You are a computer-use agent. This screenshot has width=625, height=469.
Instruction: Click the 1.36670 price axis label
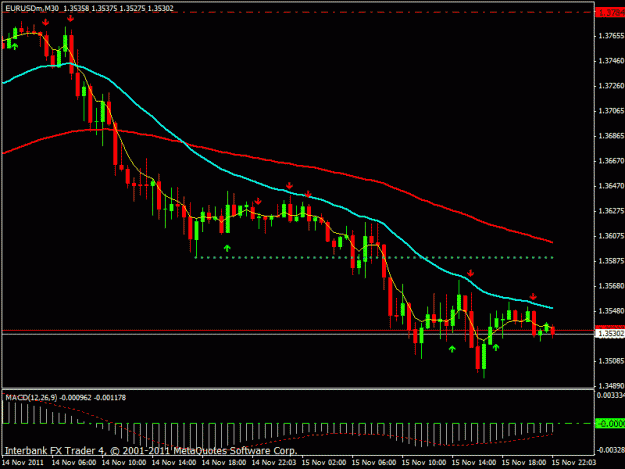pyautogui.click(x=611, y=161)
